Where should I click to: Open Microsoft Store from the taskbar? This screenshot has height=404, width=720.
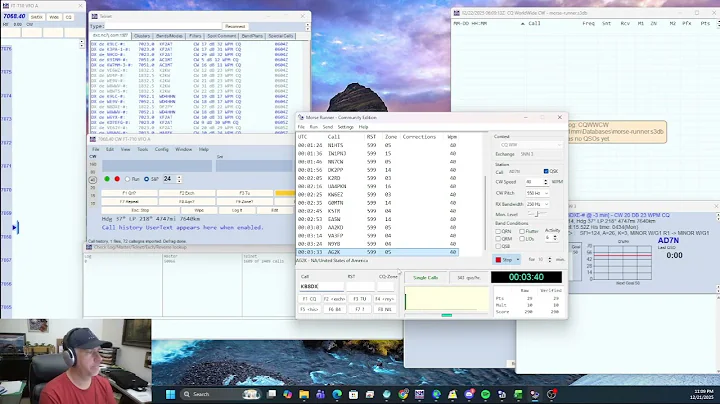pyautogui.click(x=353, y=394)
